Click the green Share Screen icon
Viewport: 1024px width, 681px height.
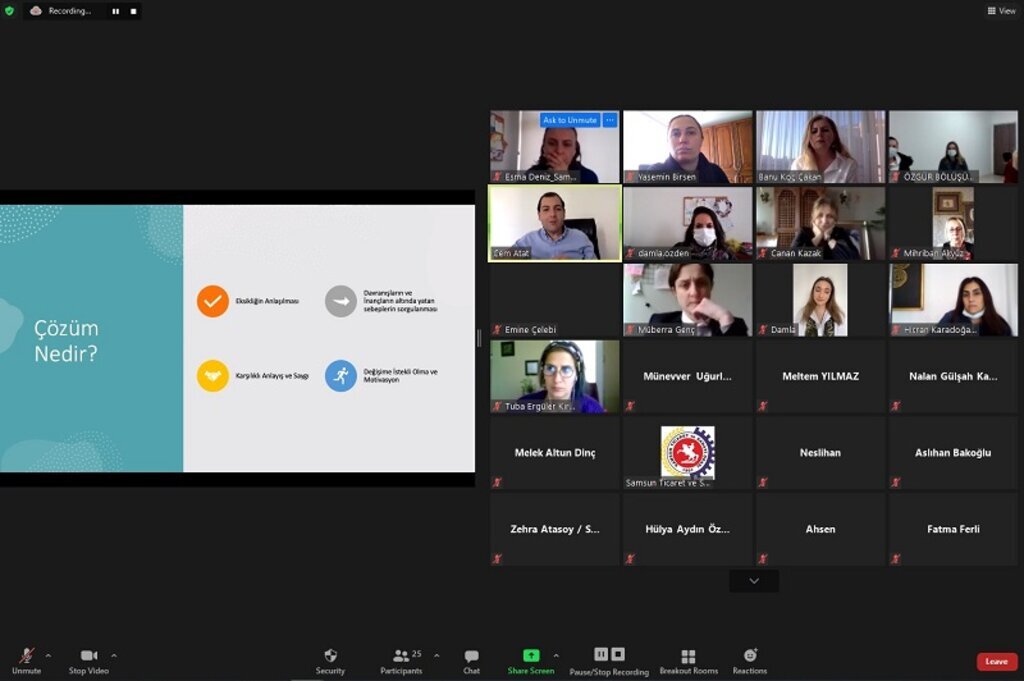click(x=531, y=655)
